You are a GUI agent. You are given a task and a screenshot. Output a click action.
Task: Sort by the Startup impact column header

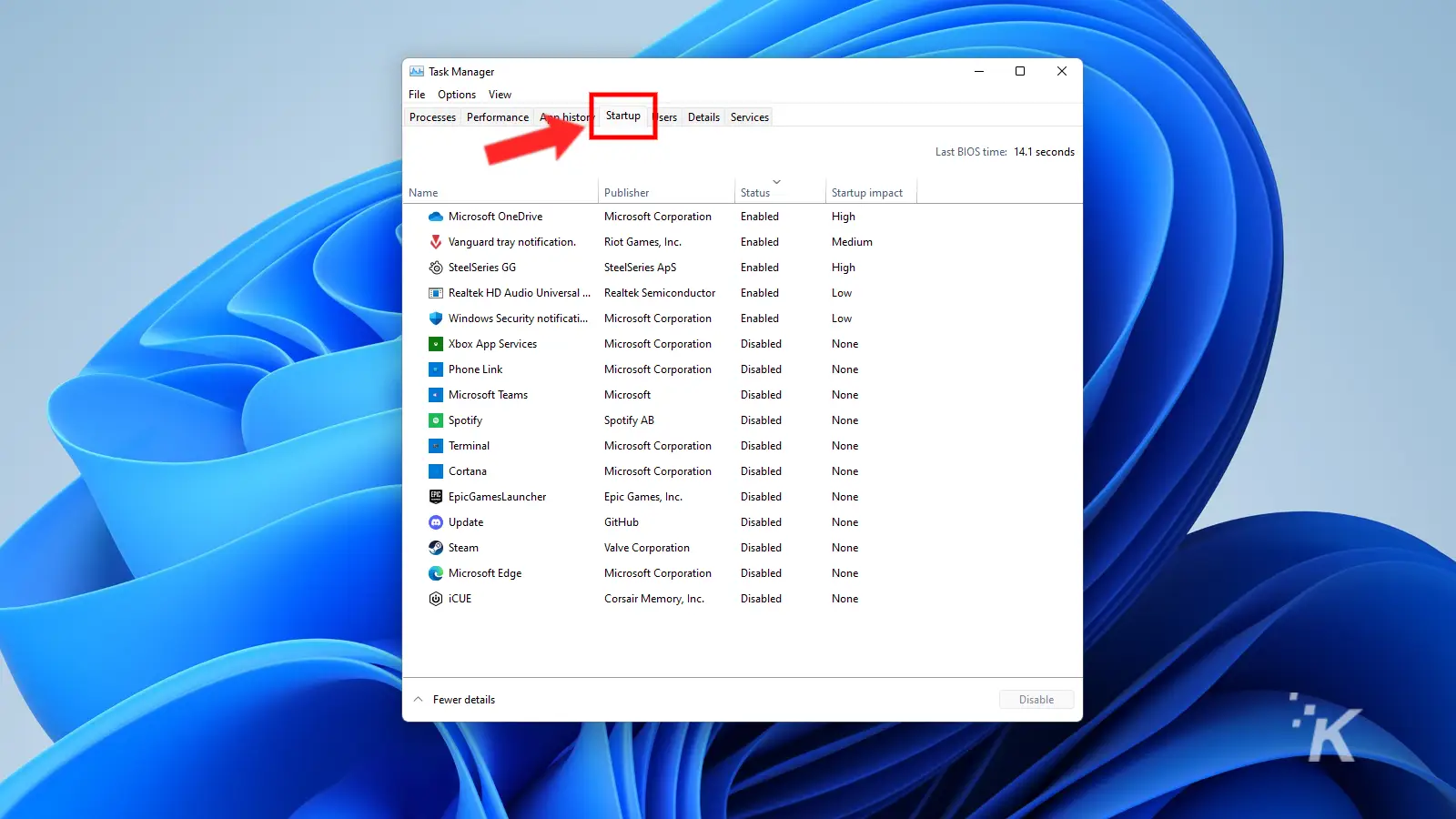pos(871,192)
